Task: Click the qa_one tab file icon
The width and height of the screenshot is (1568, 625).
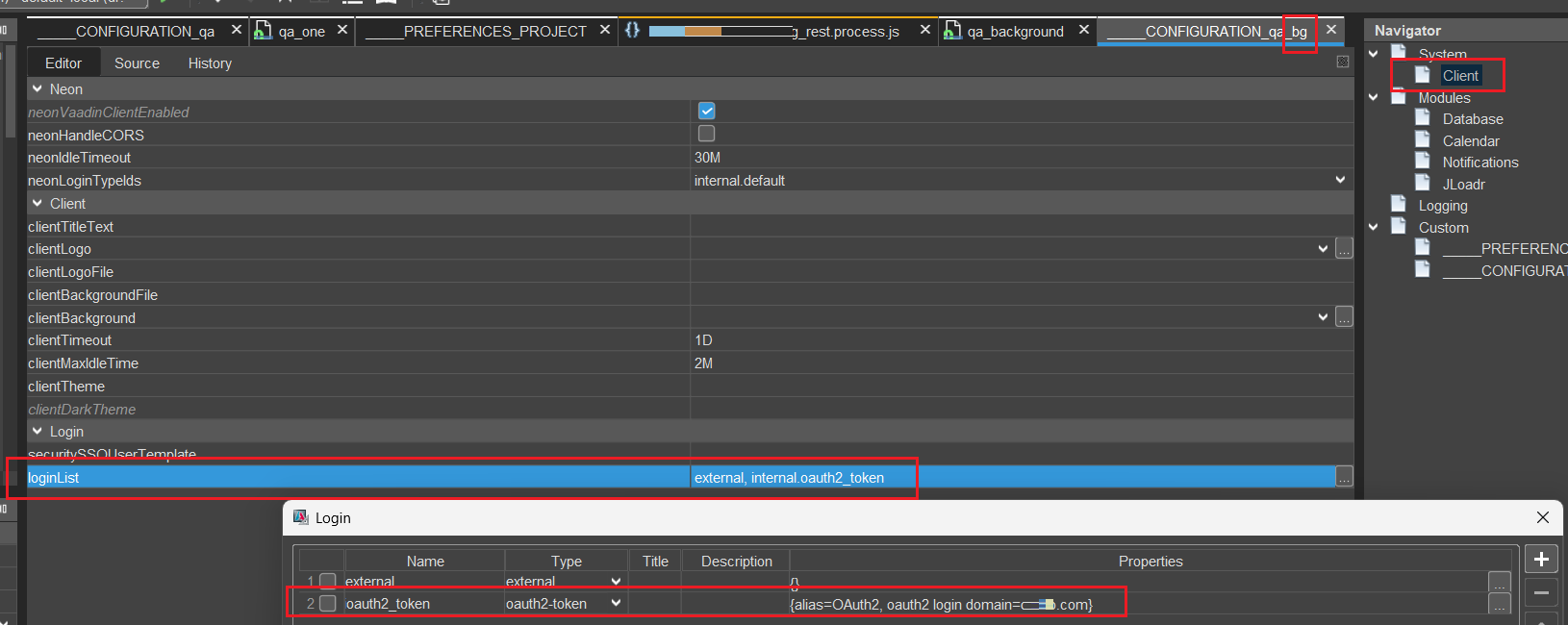Action: (x=262, y=31)
